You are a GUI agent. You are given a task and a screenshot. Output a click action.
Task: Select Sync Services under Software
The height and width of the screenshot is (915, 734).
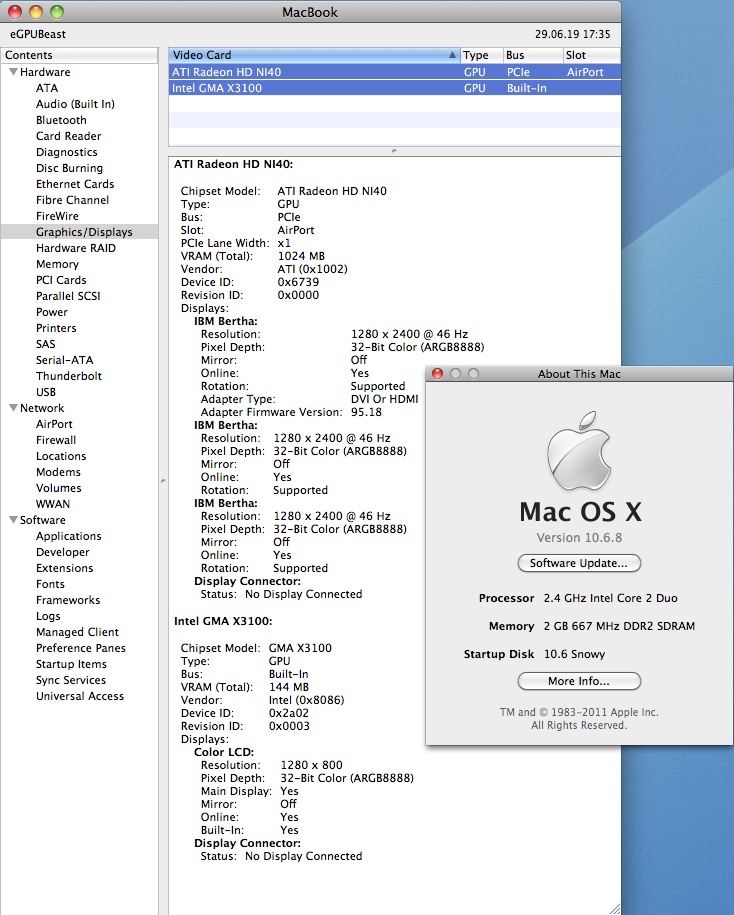pos(71,680)
